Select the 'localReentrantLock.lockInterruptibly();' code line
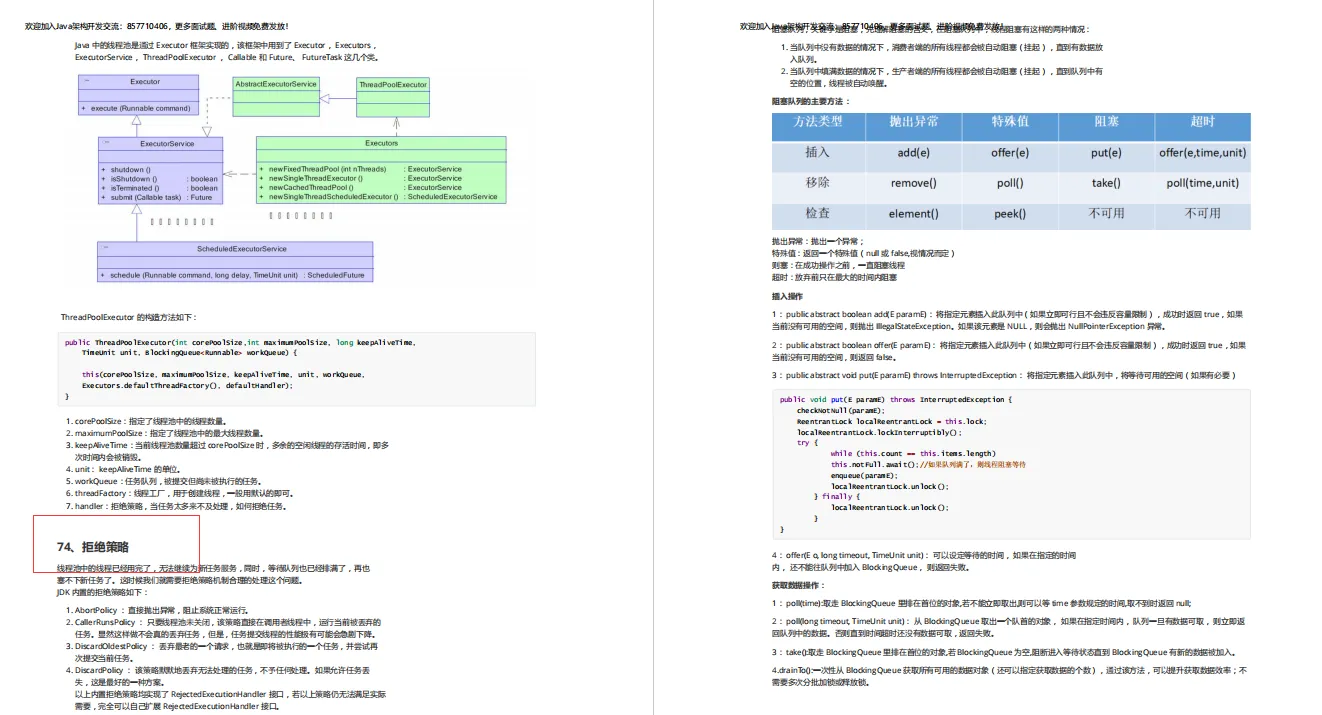The height and width of the screenshot is (715, 1322). coord(879,432)
